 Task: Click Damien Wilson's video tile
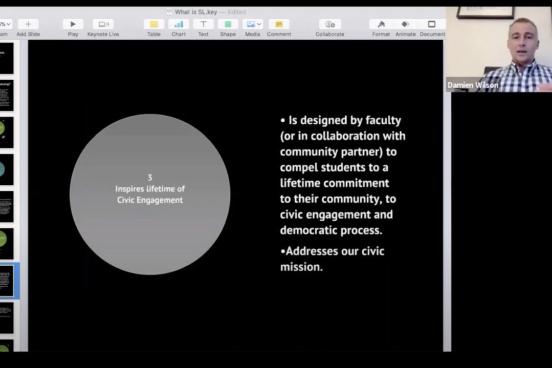click(x=499, y=49)
